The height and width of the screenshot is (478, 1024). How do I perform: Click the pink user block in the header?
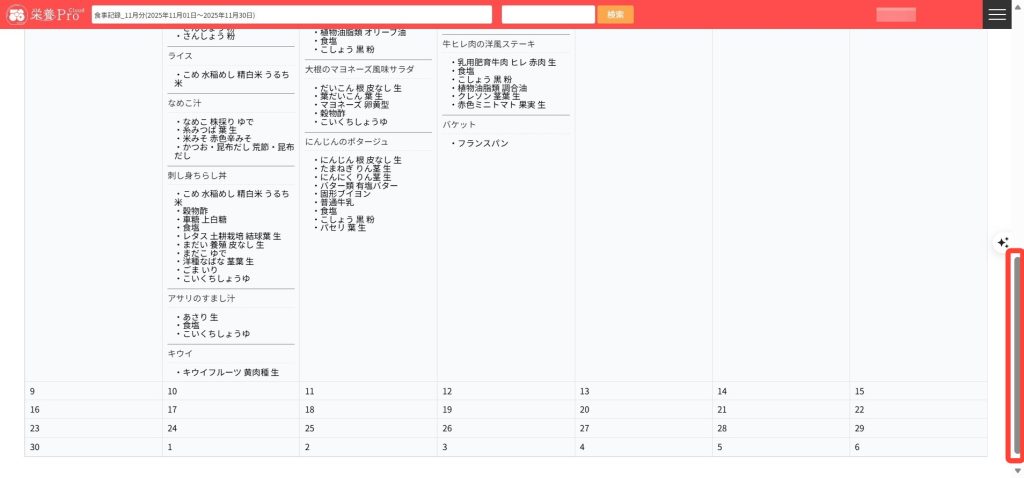(x=895, y=15)
